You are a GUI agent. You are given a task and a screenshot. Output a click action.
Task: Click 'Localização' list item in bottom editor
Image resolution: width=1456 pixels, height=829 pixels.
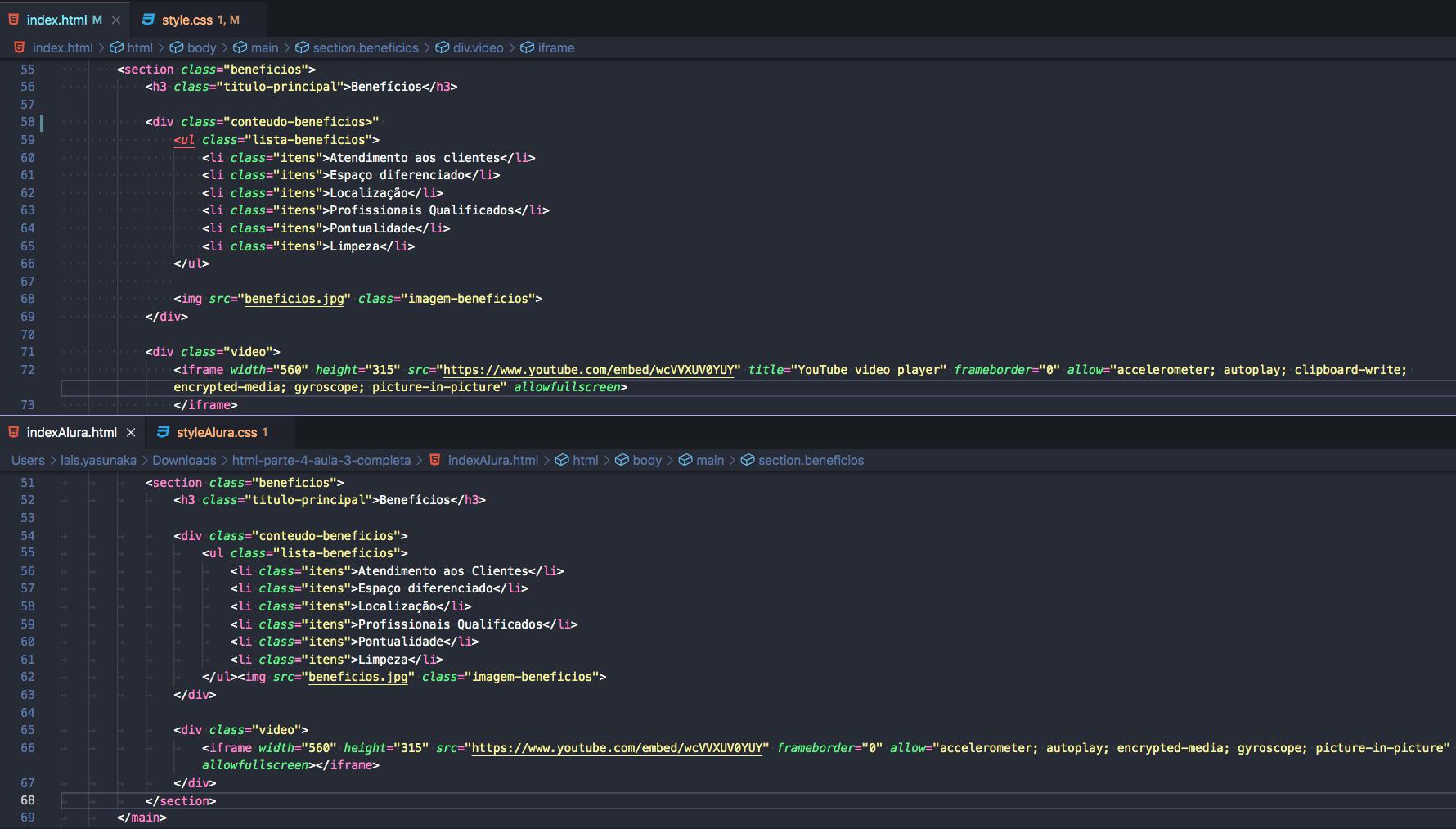397,606
